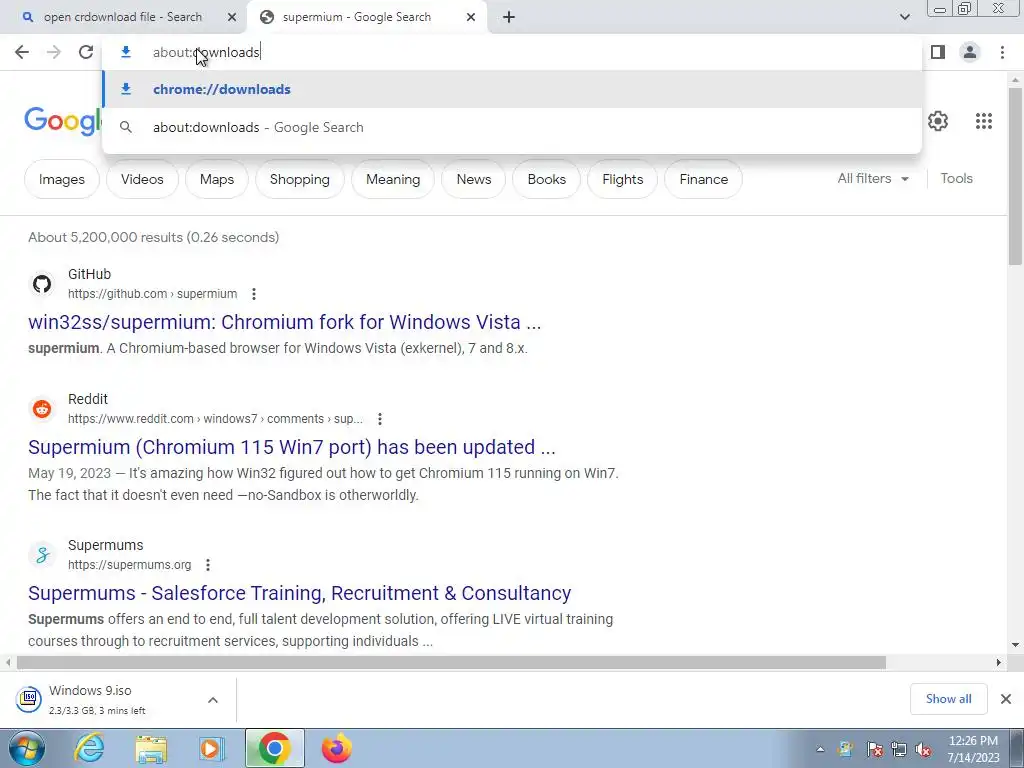Show hidden system tray icons
The image size is (1024, 768).
[820, 750]
